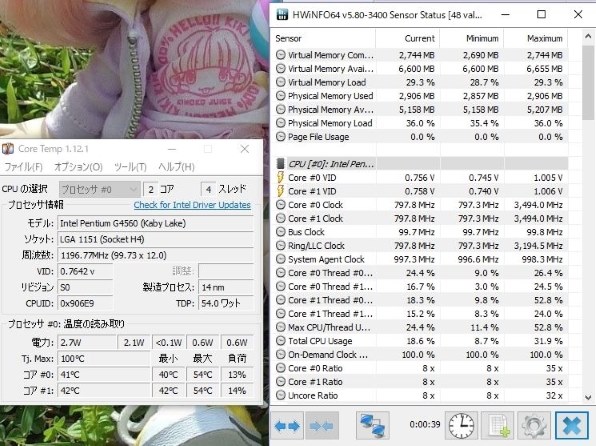
Task: Maximize the HWiNFO64 Sensor Status window
Action: click(x=541, y=14)
